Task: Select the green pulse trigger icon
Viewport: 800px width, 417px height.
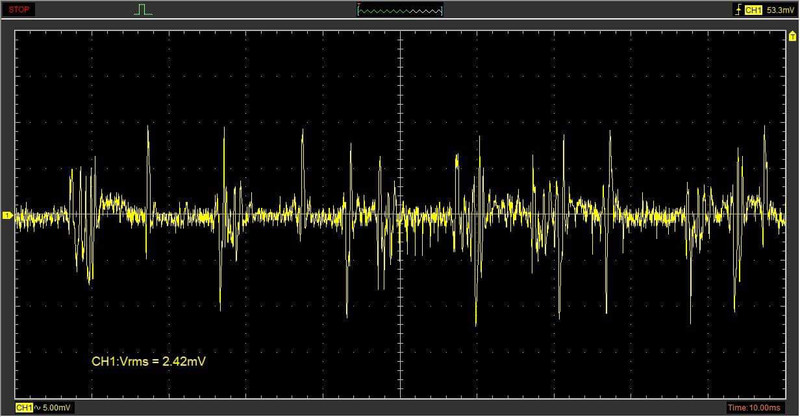Action: pos(143,10)
